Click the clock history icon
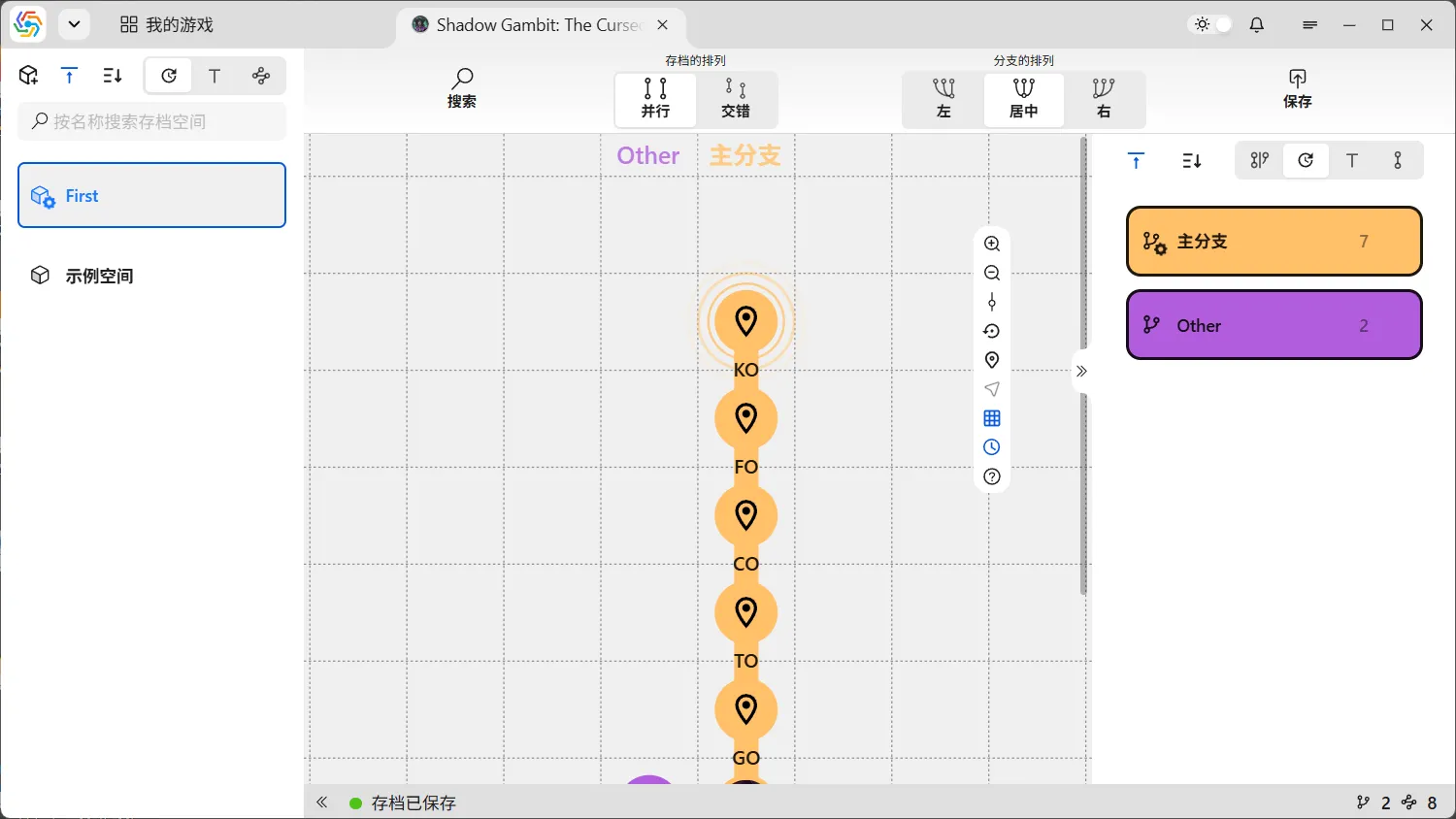 point(991,447)
